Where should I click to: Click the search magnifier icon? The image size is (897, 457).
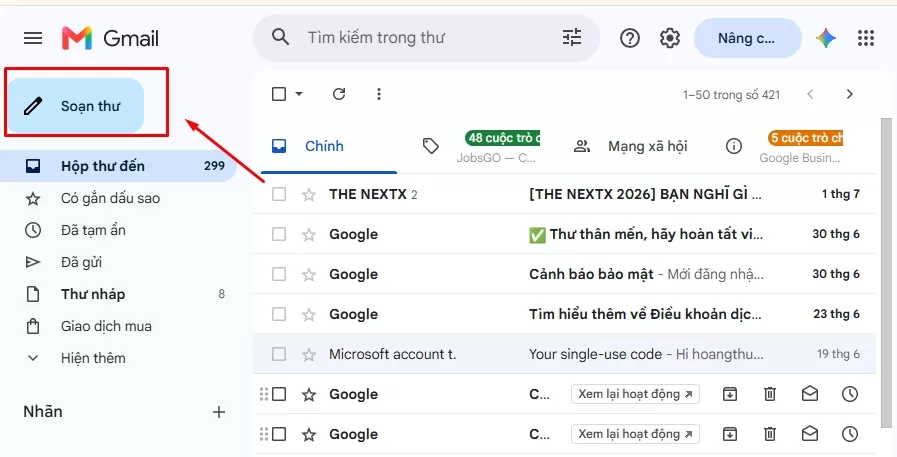coord(280,38)
